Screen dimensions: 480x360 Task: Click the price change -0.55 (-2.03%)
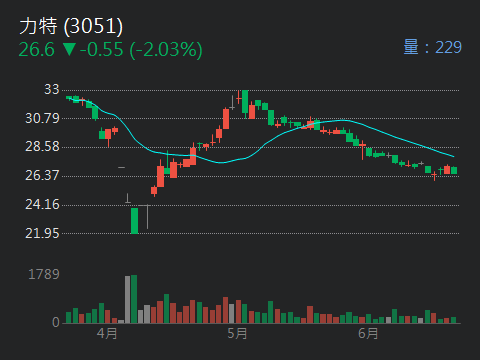pyautogui.click(x=141, y=50)
